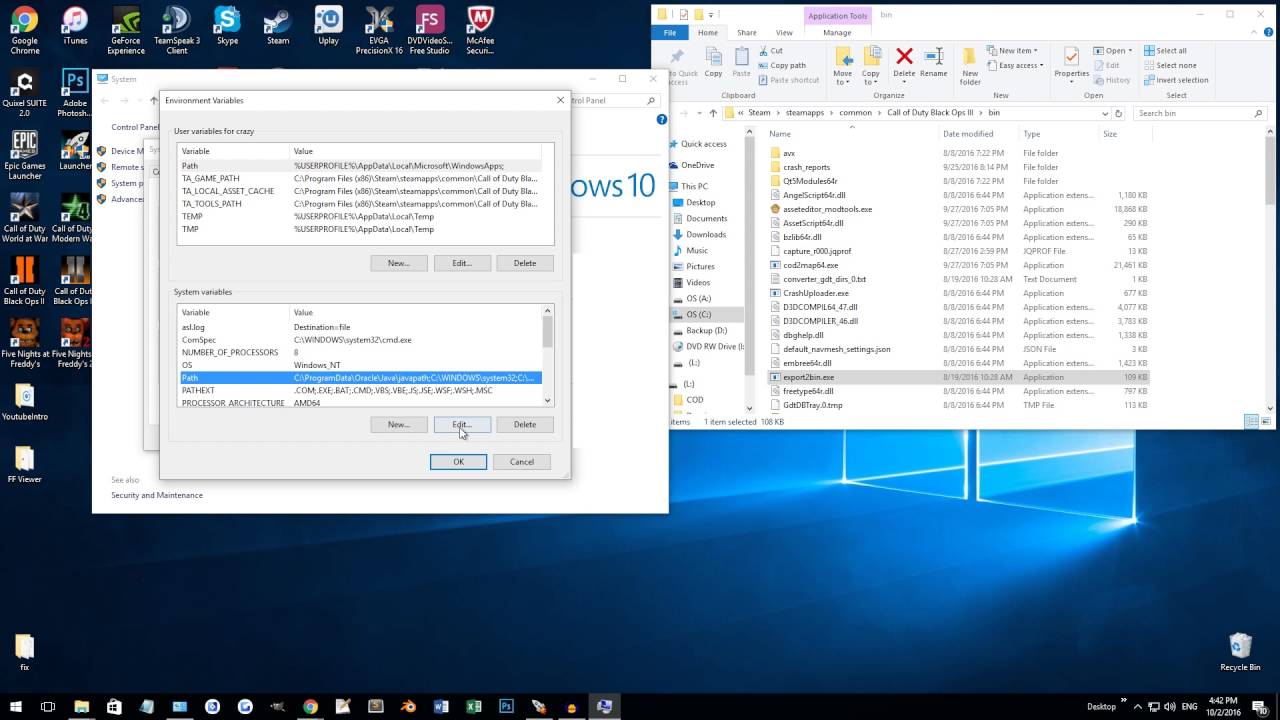The height and width of the screenshot is (720, 1280).
Task: Select the TA_GAME_PATH user variable row
Action: (x=360, y=178)
